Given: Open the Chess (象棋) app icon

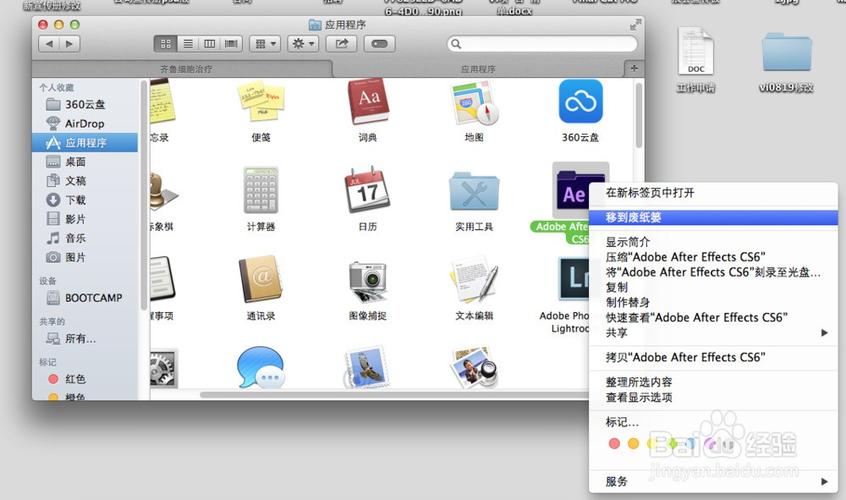Looking at the screenshot, I should pyautogui.click(x=163, y=191).
